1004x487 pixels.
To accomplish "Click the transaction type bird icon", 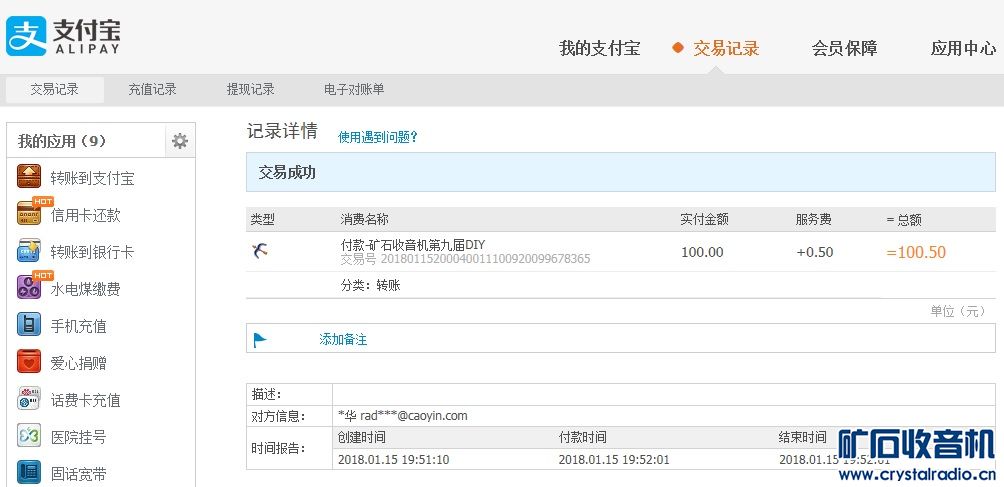I will point(260,251).
